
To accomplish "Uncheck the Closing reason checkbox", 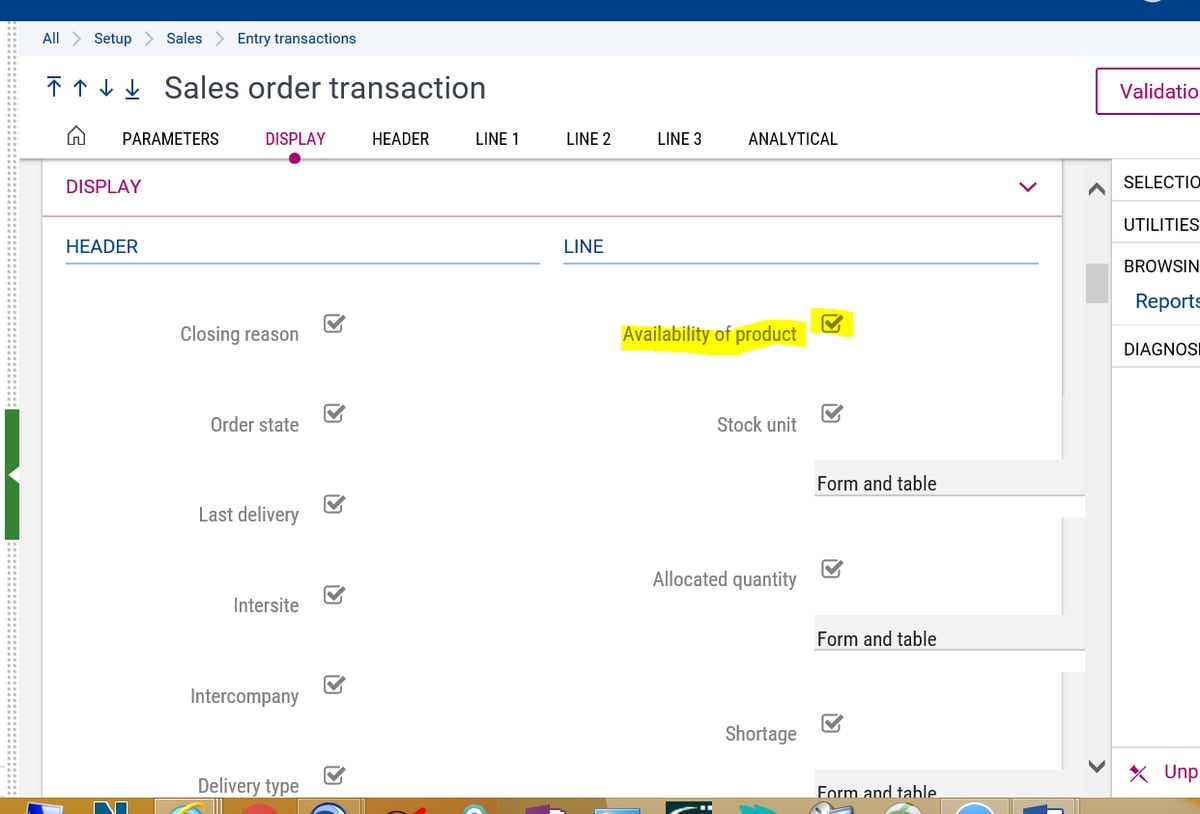I will pos(333,322).
